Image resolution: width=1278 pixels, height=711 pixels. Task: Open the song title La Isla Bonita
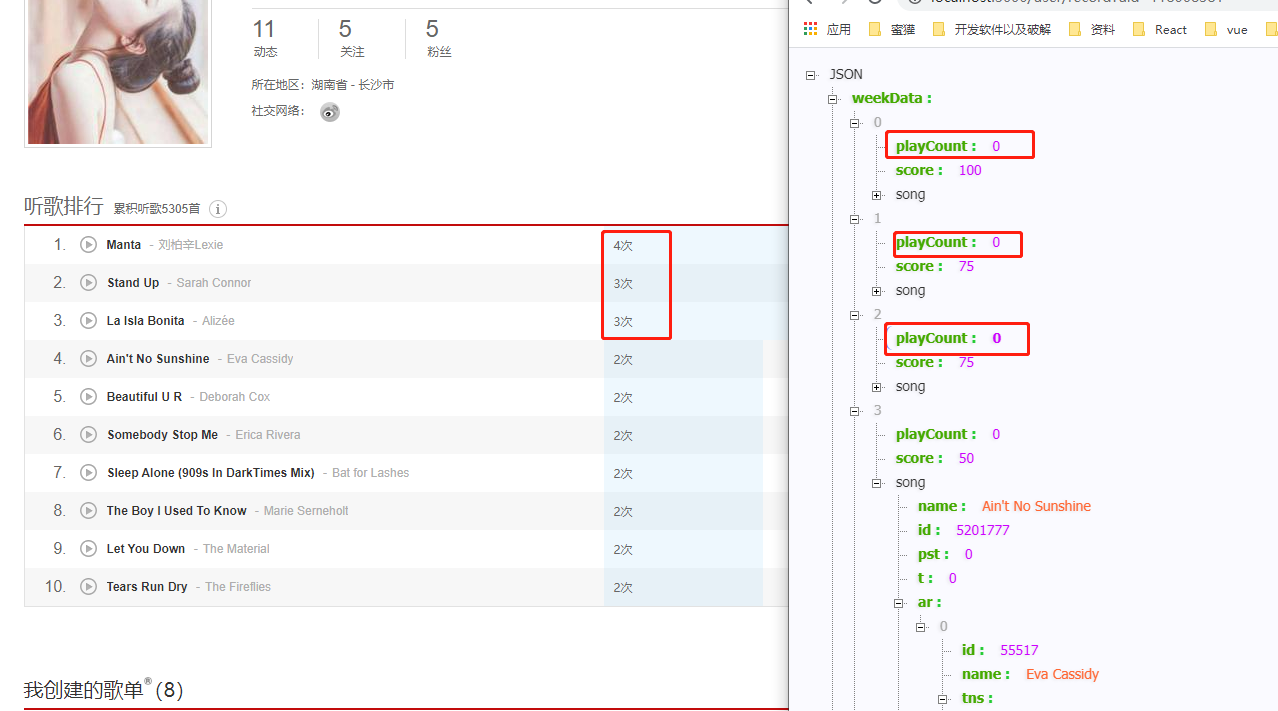click(x=146, y=321)
